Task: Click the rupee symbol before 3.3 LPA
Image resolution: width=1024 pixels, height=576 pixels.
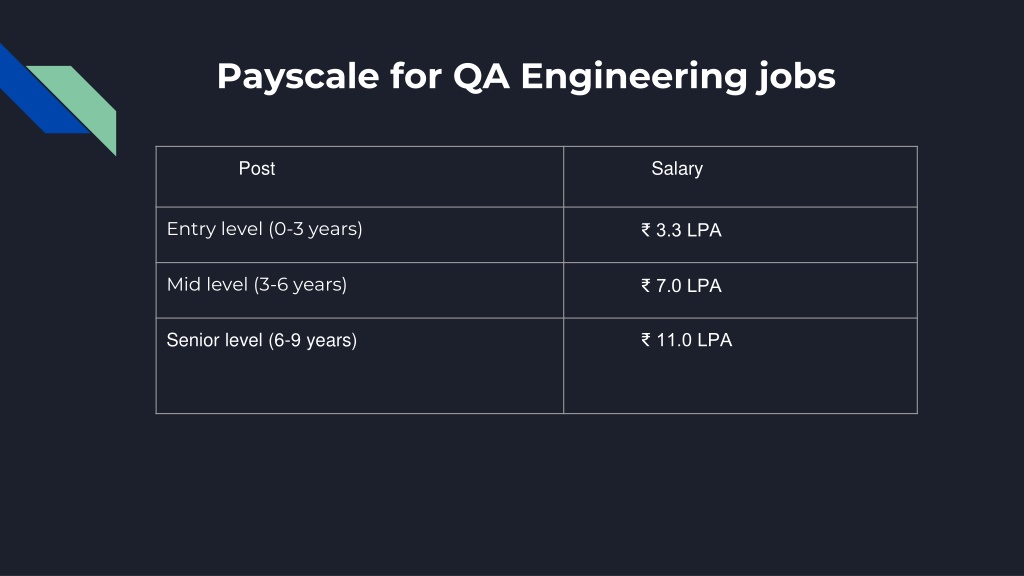Action: coord(645,230)
